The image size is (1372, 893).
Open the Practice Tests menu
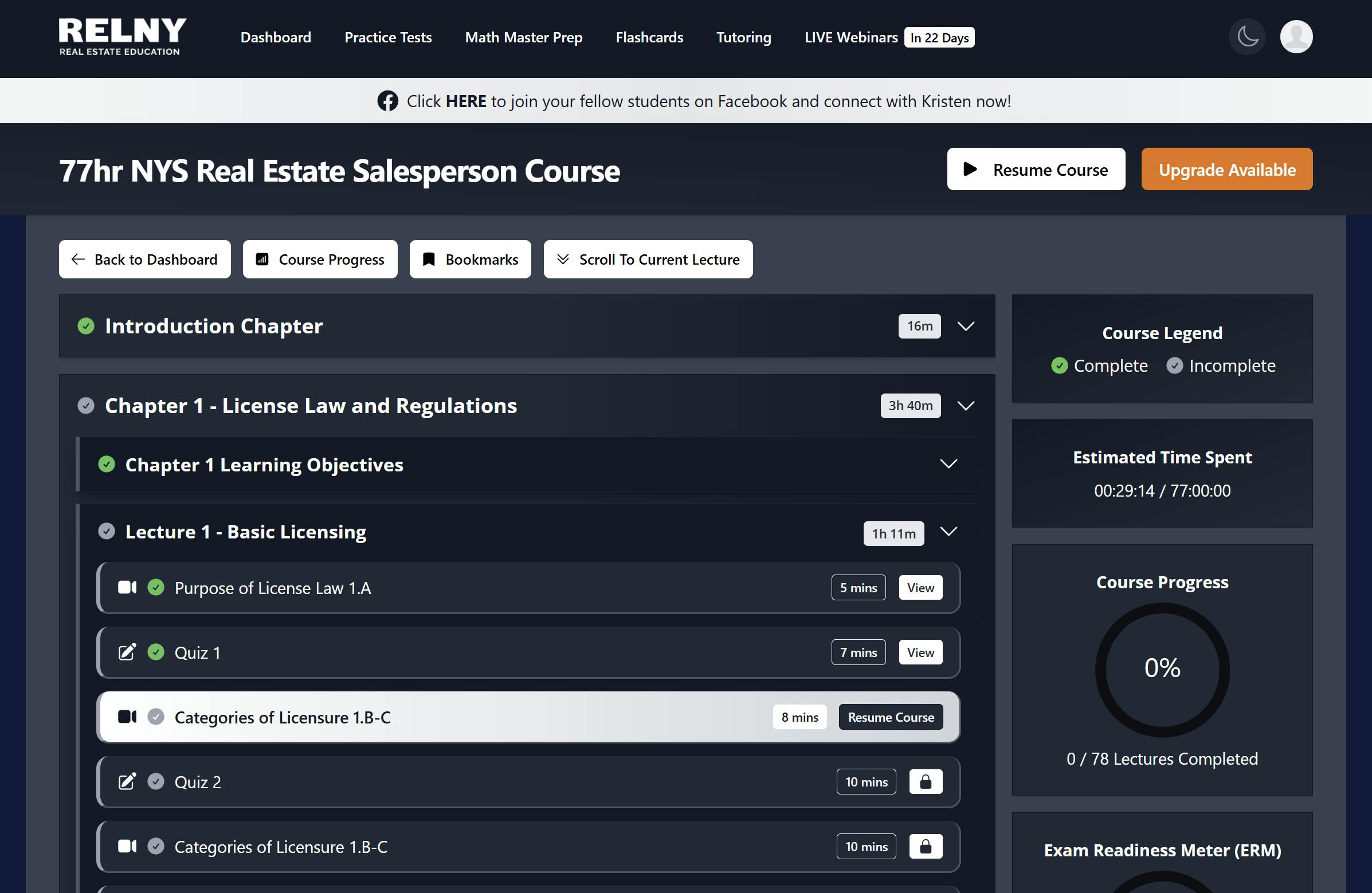pos(387,37)
